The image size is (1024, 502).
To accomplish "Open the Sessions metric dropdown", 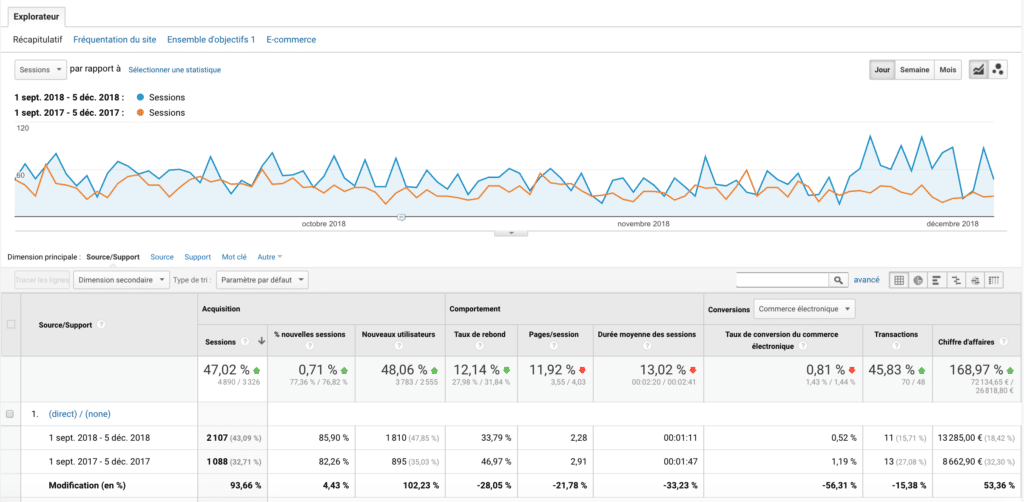I will (x=41, y=69).
